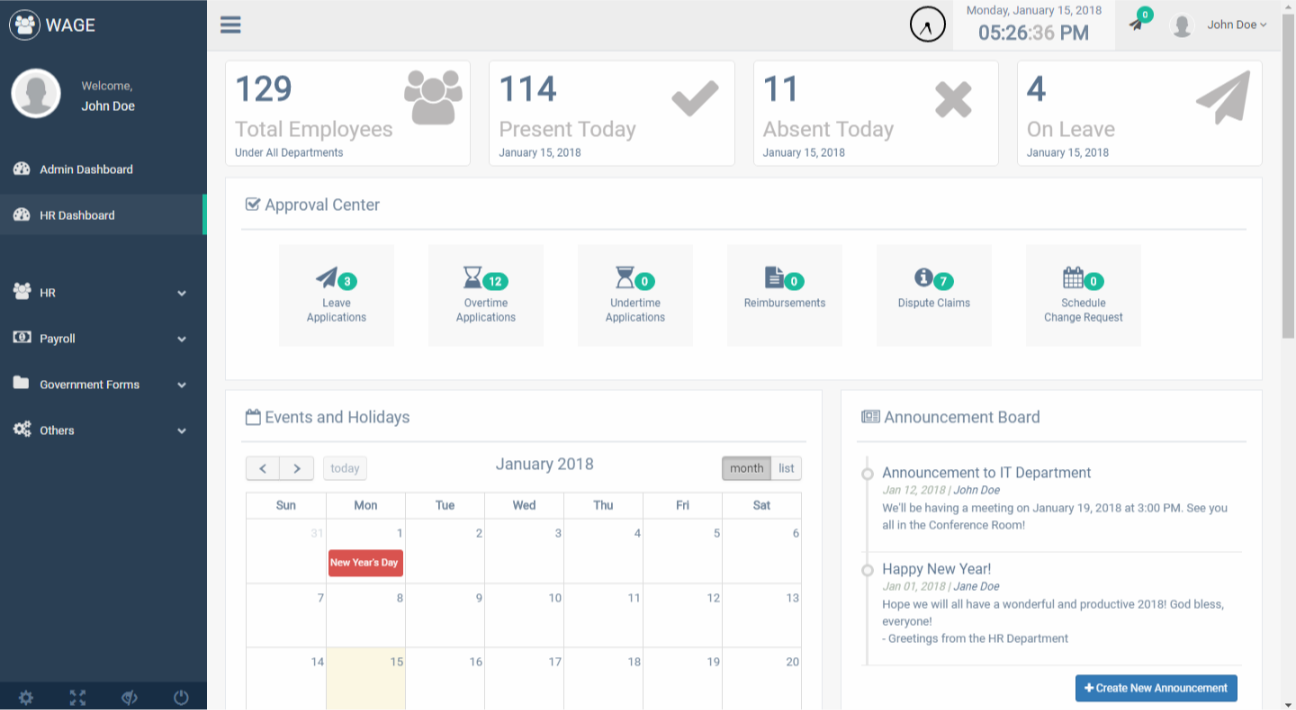
Task: Click the settings gear in sidebar footer
Action: [x=26, y=698]
